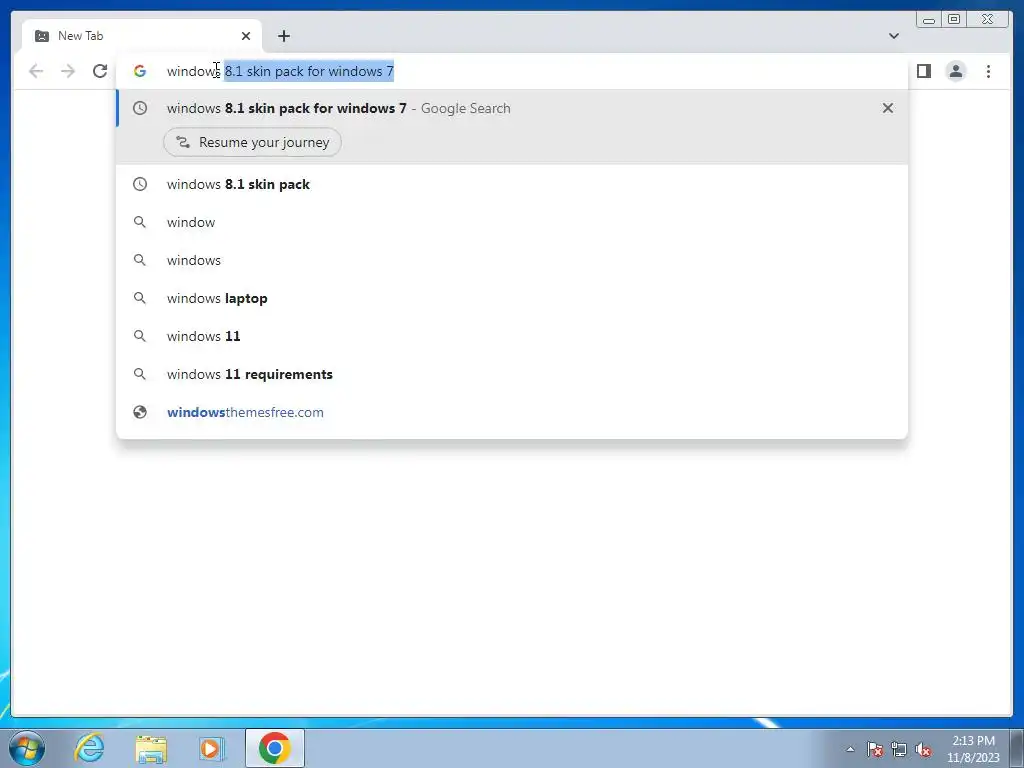Choose the 'windows laptop' suggestion
The image size is (1024, 768).
pos(512,298)
